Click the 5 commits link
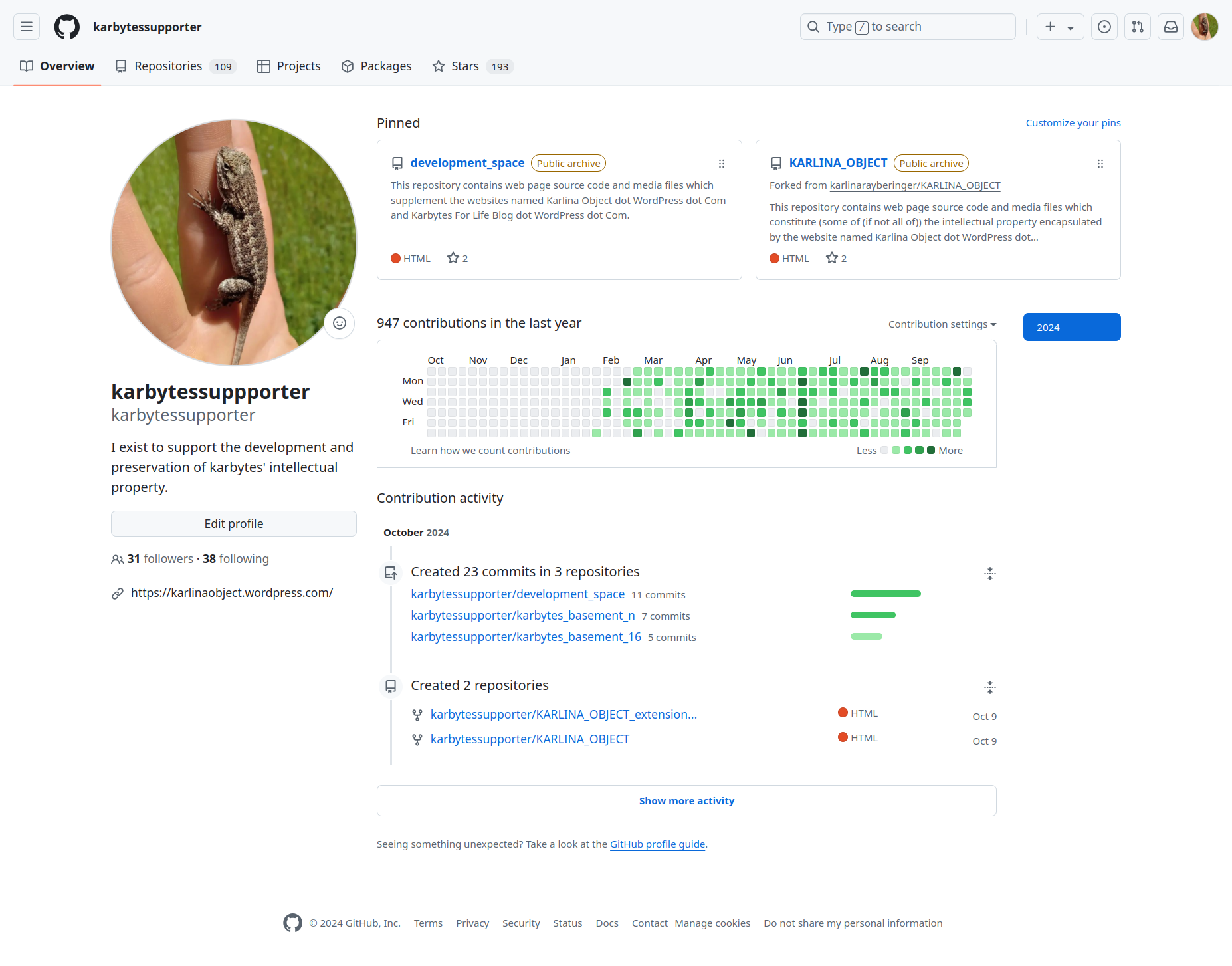Image resolution: width=1232 pixels, height=966 pixels. click(x=672, y=638)
